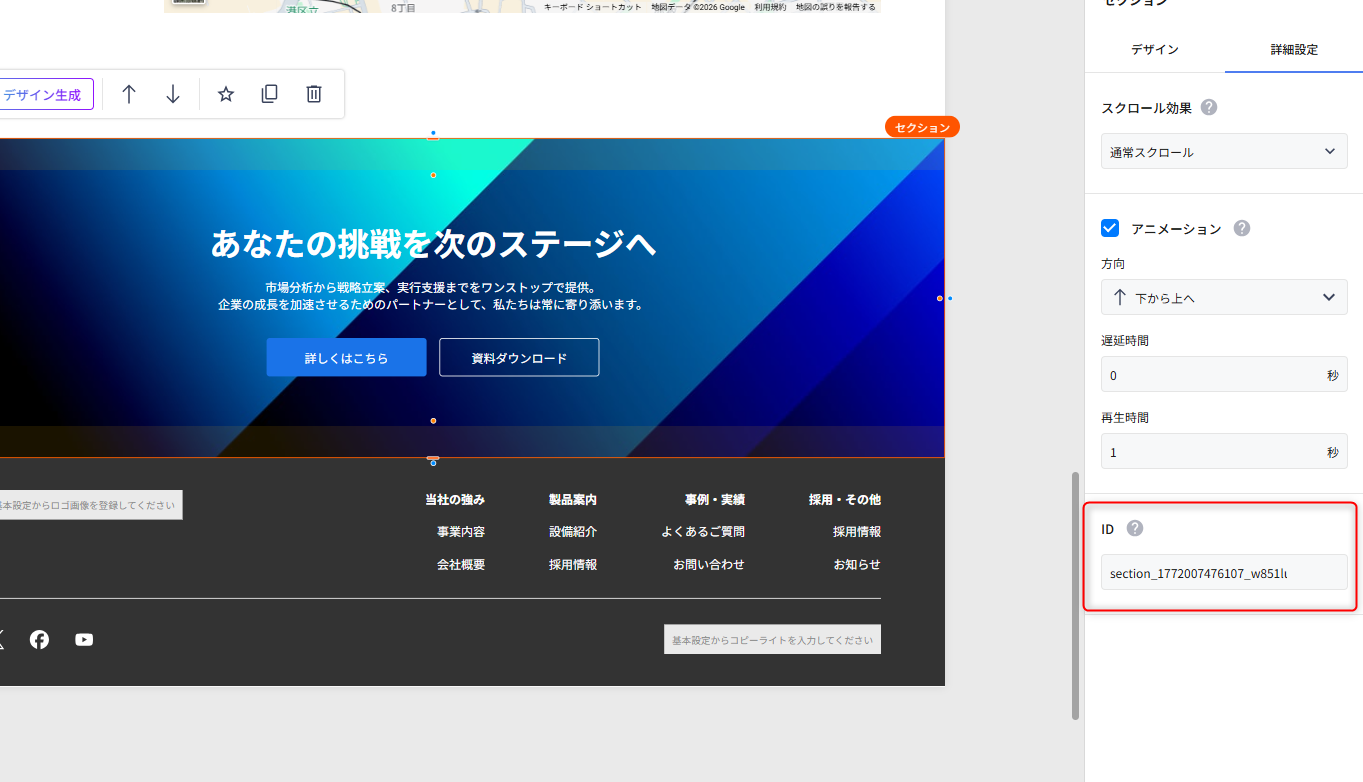Click the YouTube icon in the footer
The image size is (1363, 782).
[84, 640]
